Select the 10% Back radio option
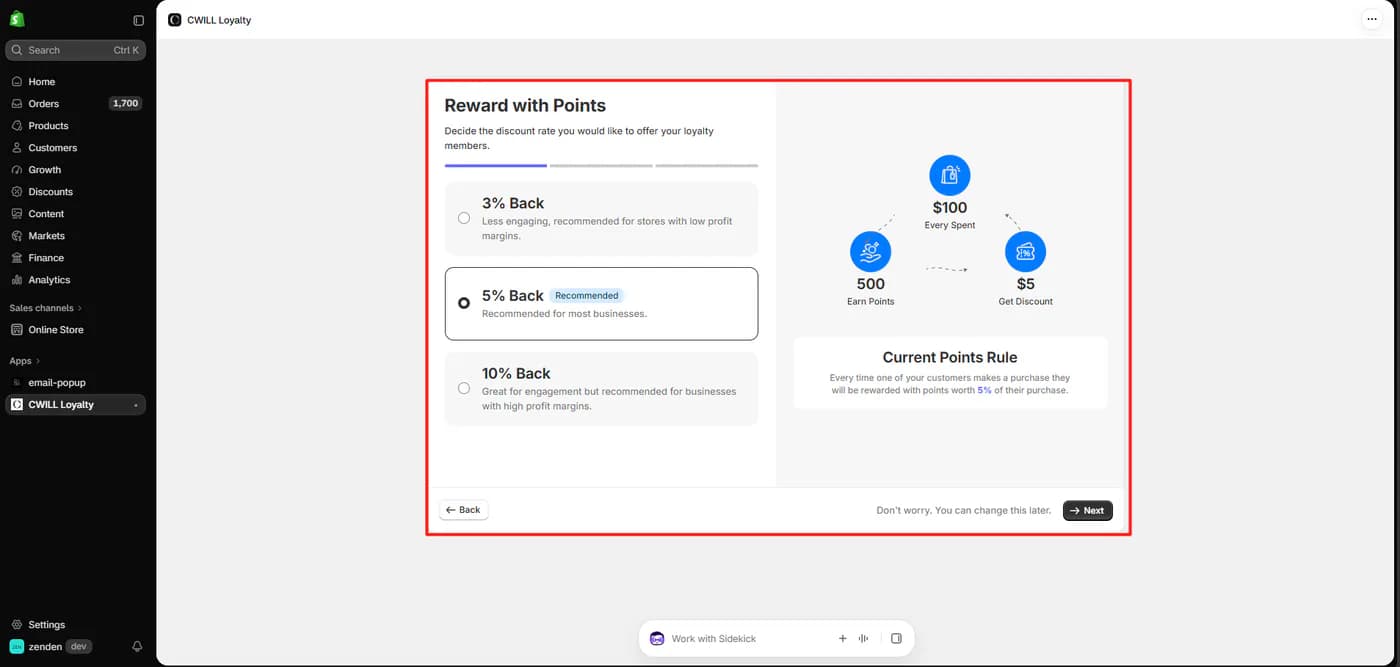This screenshot has height=667, width=1400. (x=464, y=388)
